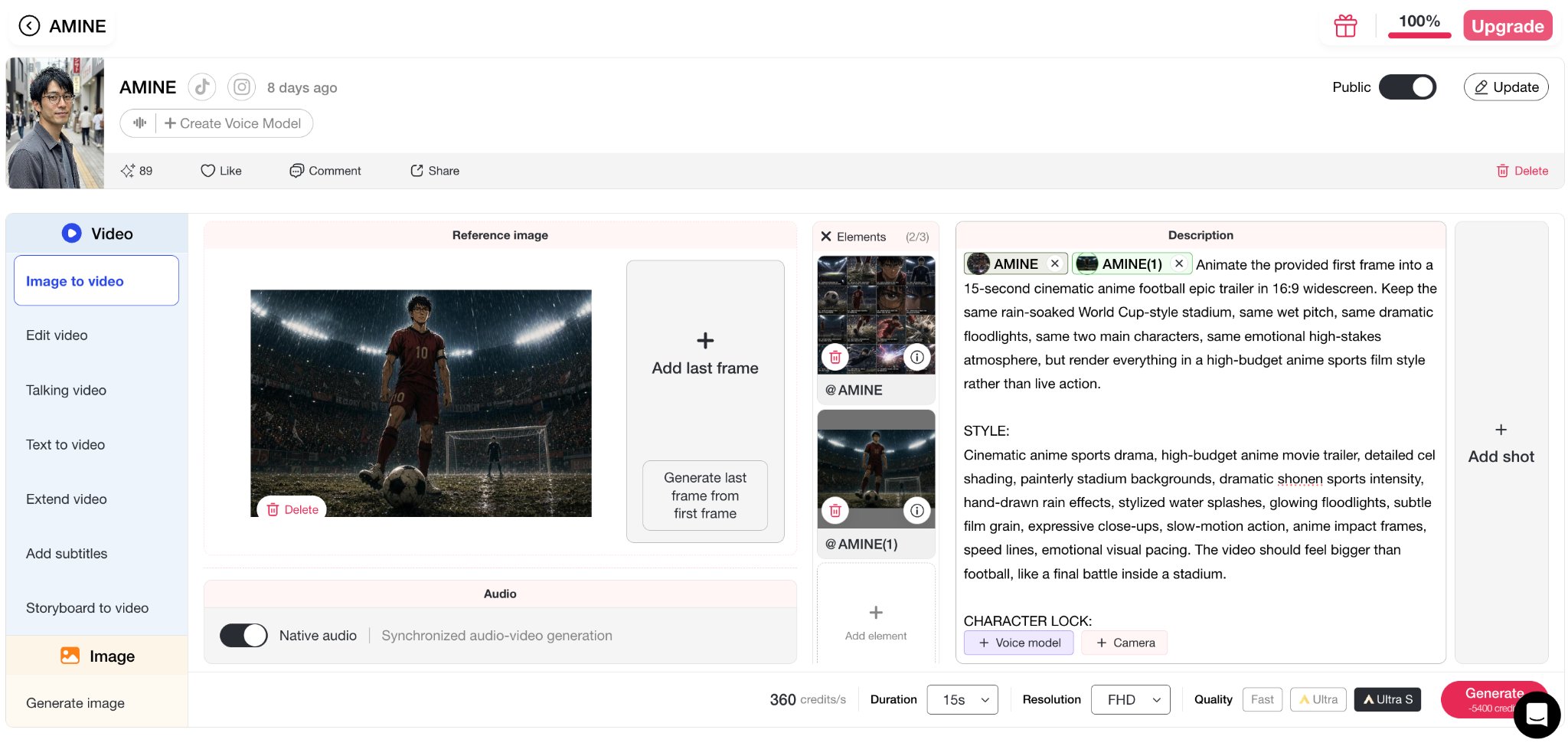The height and width of the screenshot is (746, 1568).
Task: Open the TikTok link icon
Action: point(202,87)
